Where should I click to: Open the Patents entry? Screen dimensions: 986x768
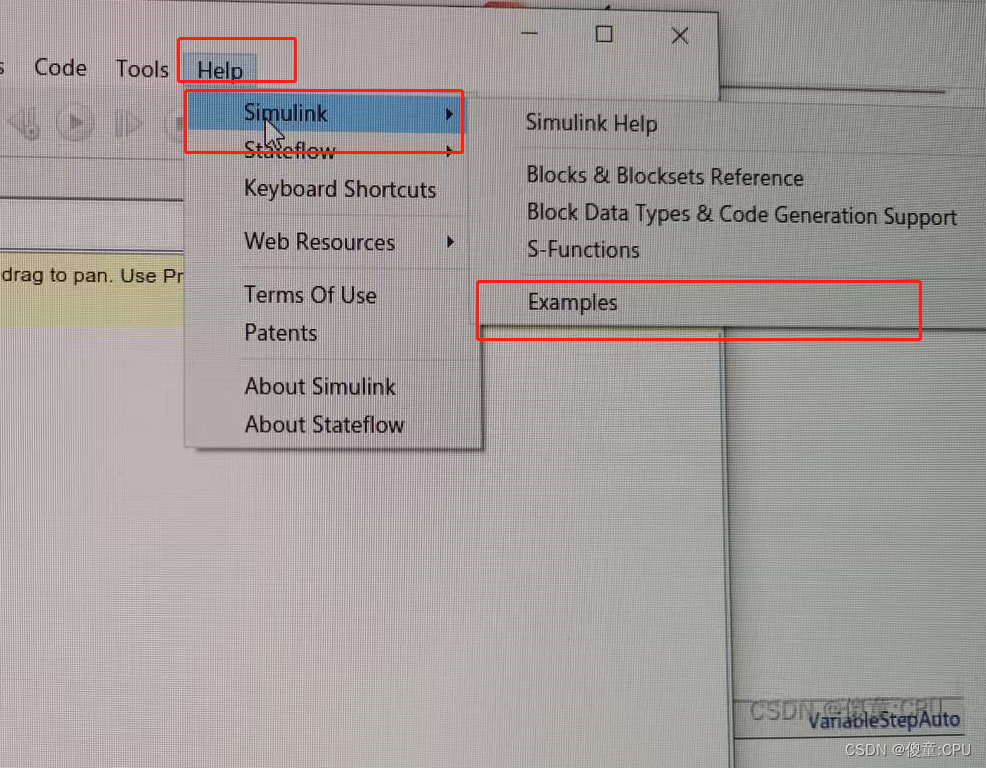(280, 333)
